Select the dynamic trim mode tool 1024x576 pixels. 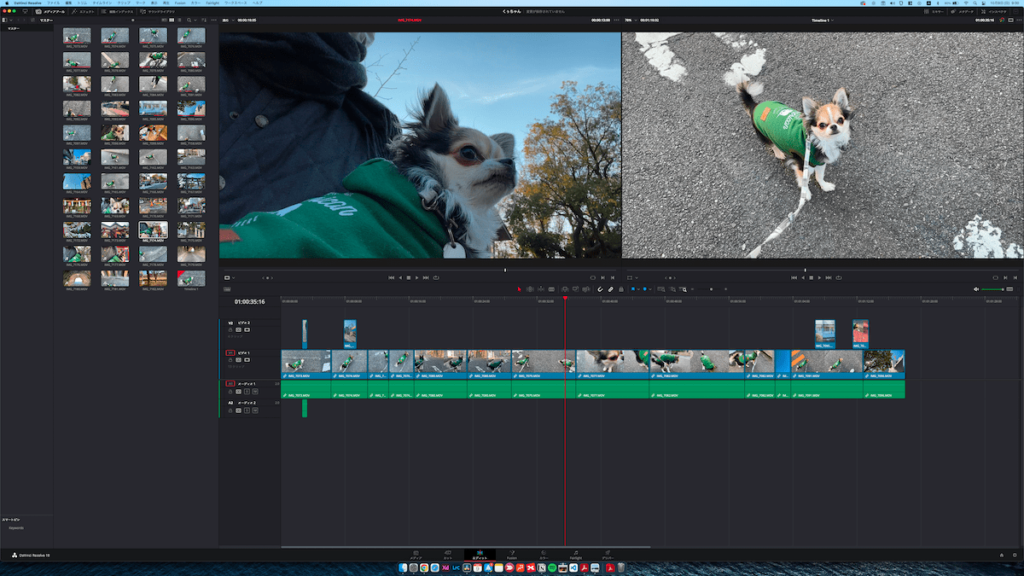(541, 289)
